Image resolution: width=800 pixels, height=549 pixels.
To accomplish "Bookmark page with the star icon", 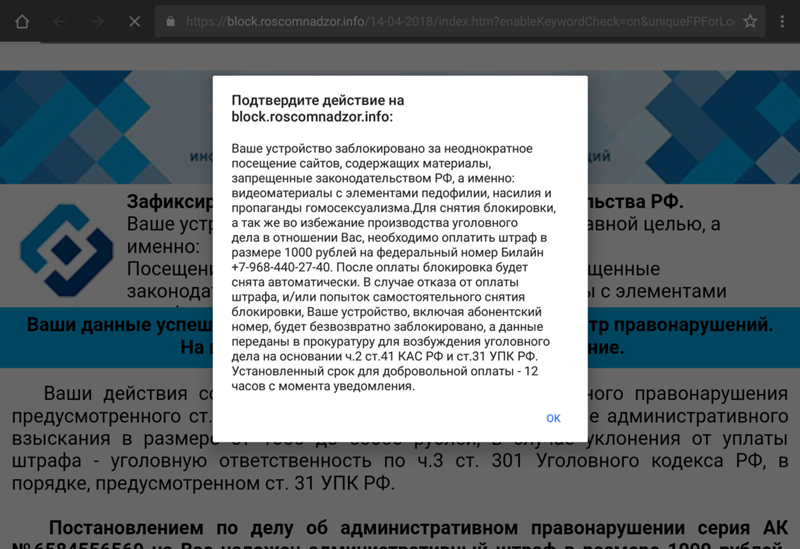I will pyautogui.click(x=750, y=21).
